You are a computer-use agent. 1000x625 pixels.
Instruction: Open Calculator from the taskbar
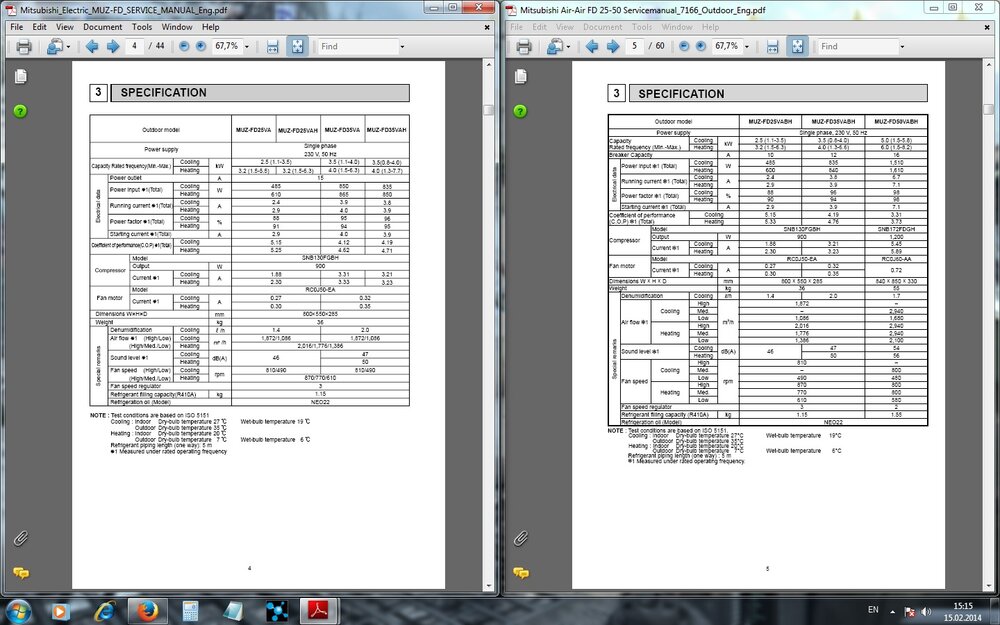(x=190, y=612)
